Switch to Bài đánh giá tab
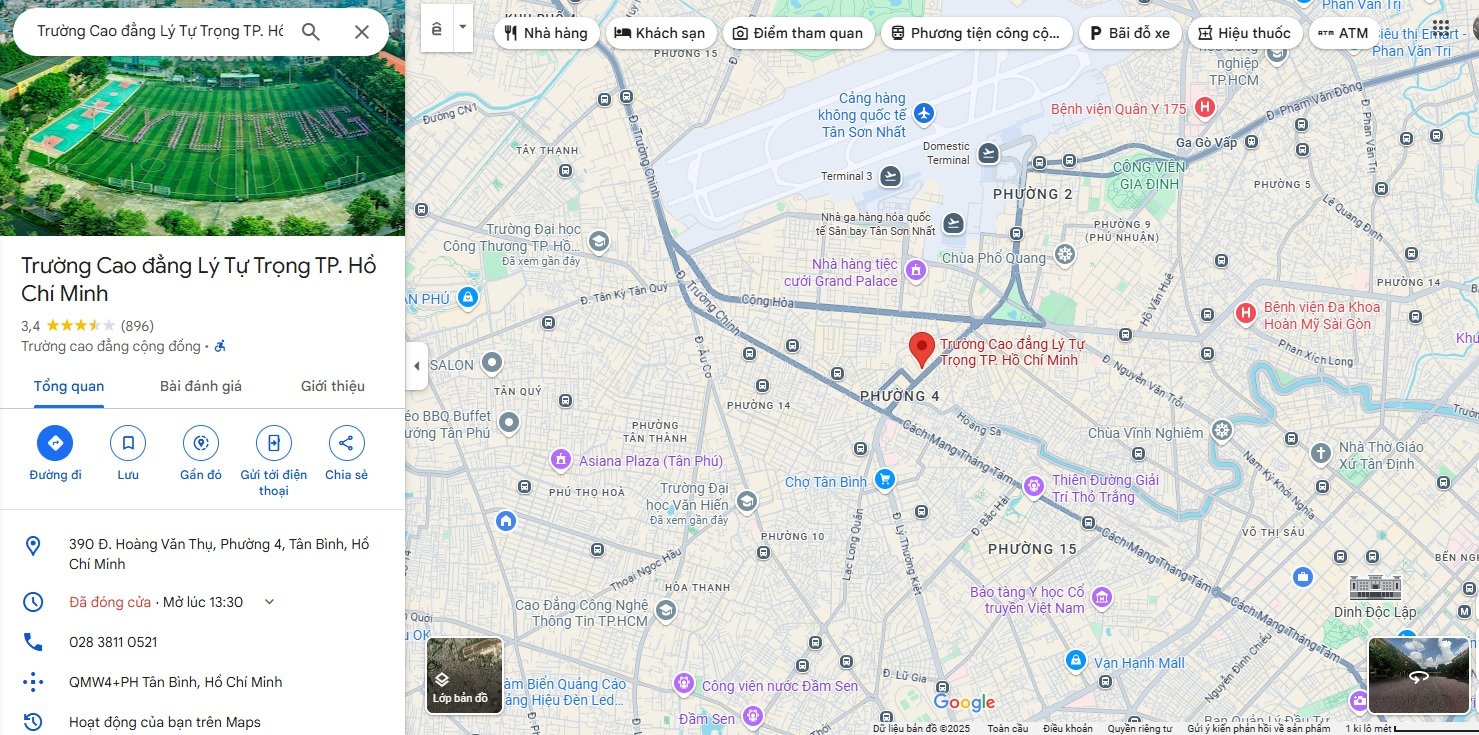 coord(201,386)
